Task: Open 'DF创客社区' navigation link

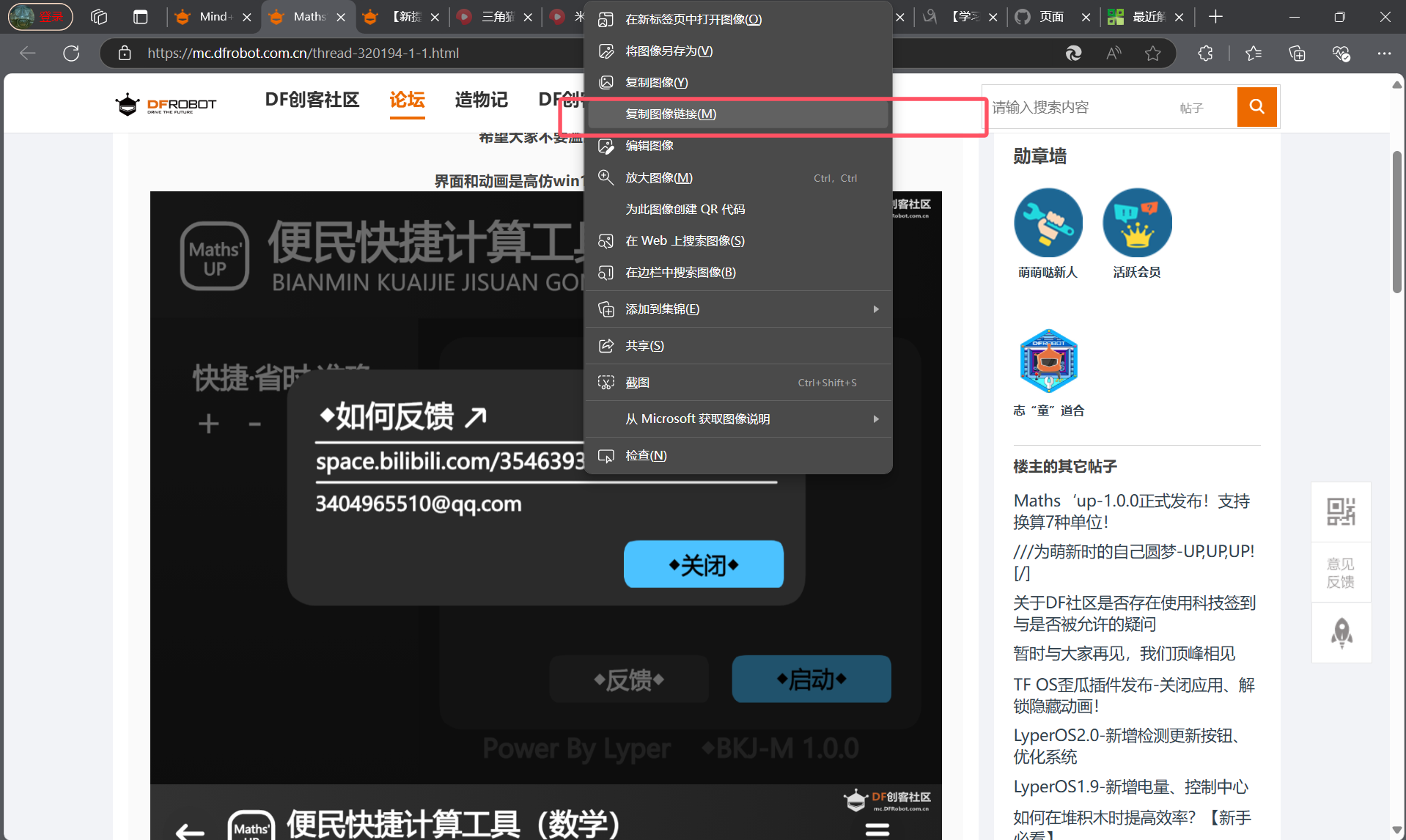Action: click(312, 100)
